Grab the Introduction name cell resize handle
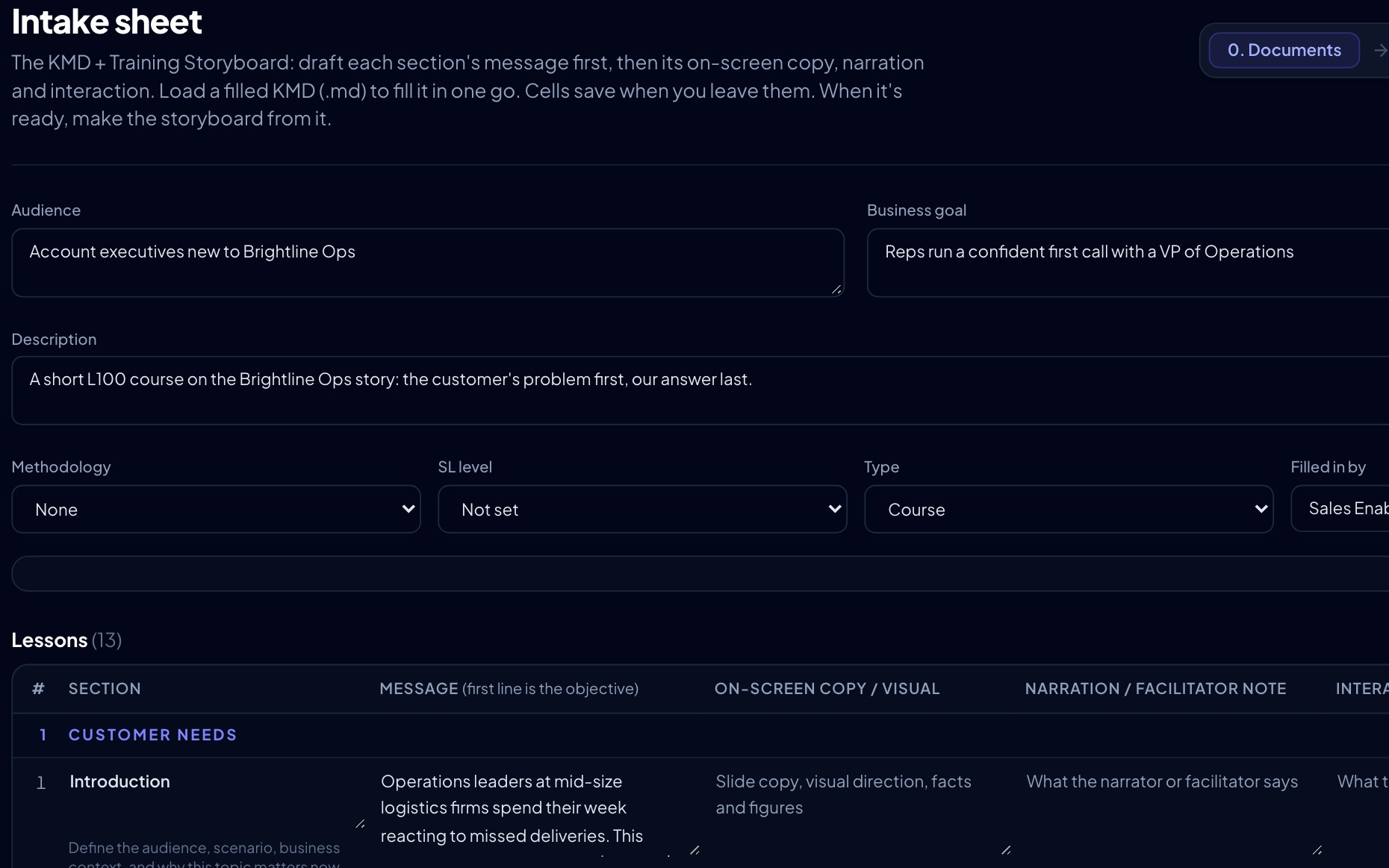The height and width of the screenshot is (868, 1389). coord(360,824)
